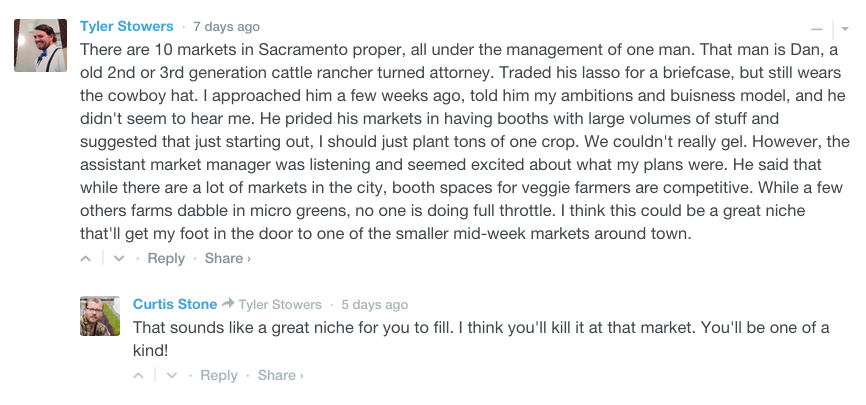866x405 pixels.
Task: Click Tyler Stowers' profile avatar
Action: [40, 46]
